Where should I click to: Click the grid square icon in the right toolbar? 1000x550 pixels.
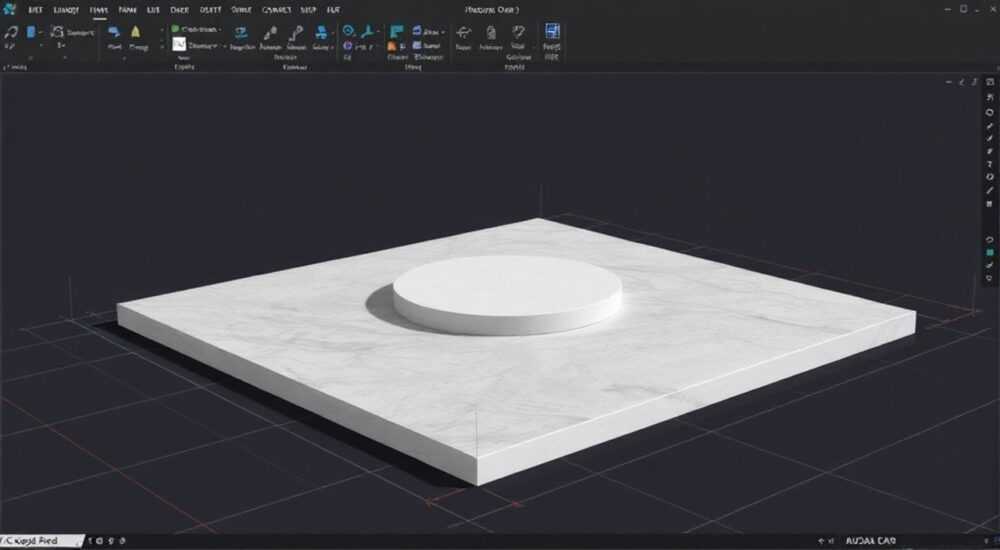click(x=990, y=204)
